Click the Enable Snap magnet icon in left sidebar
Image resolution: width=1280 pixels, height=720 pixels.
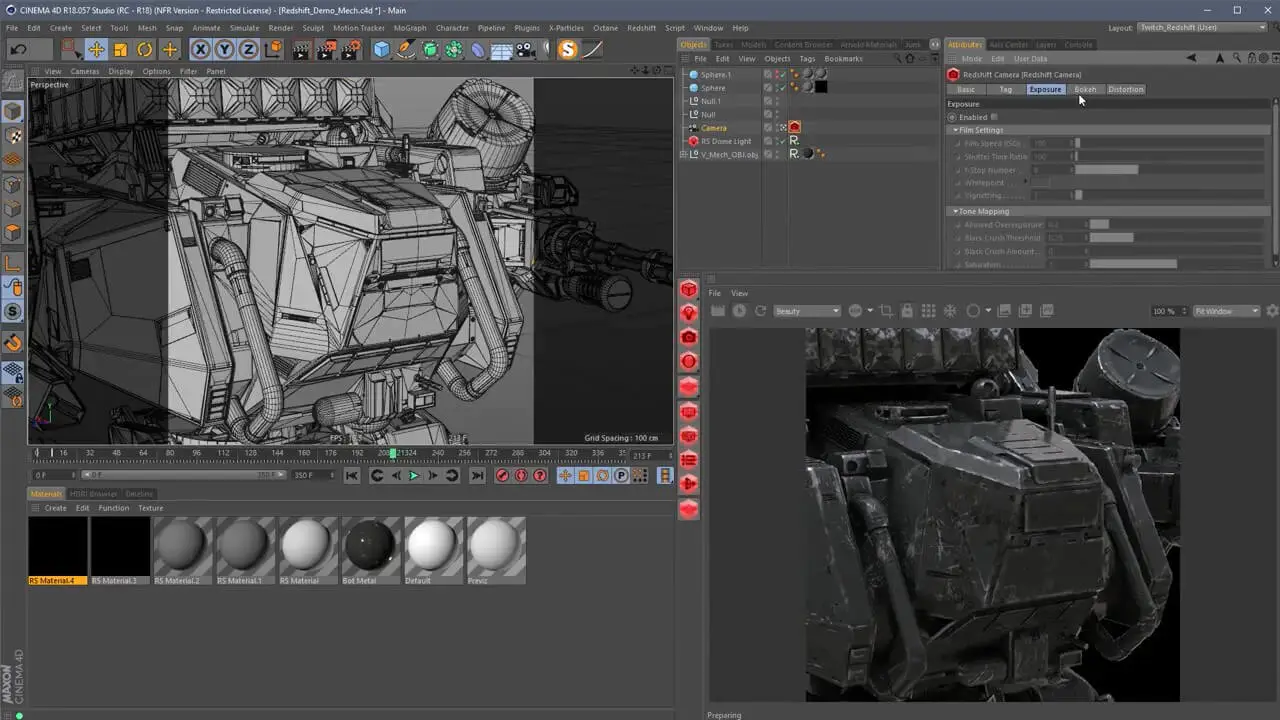(13, 342)
